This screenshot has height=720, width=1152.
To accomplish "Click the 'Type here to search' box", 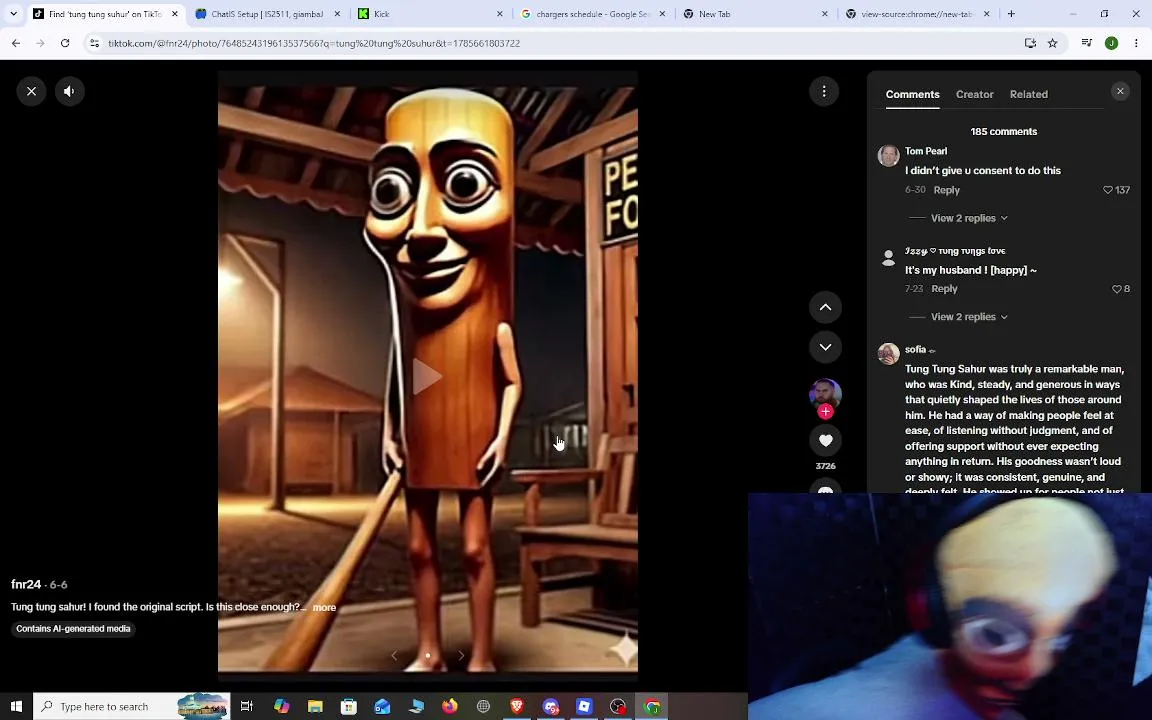I will tap(132, 706).
